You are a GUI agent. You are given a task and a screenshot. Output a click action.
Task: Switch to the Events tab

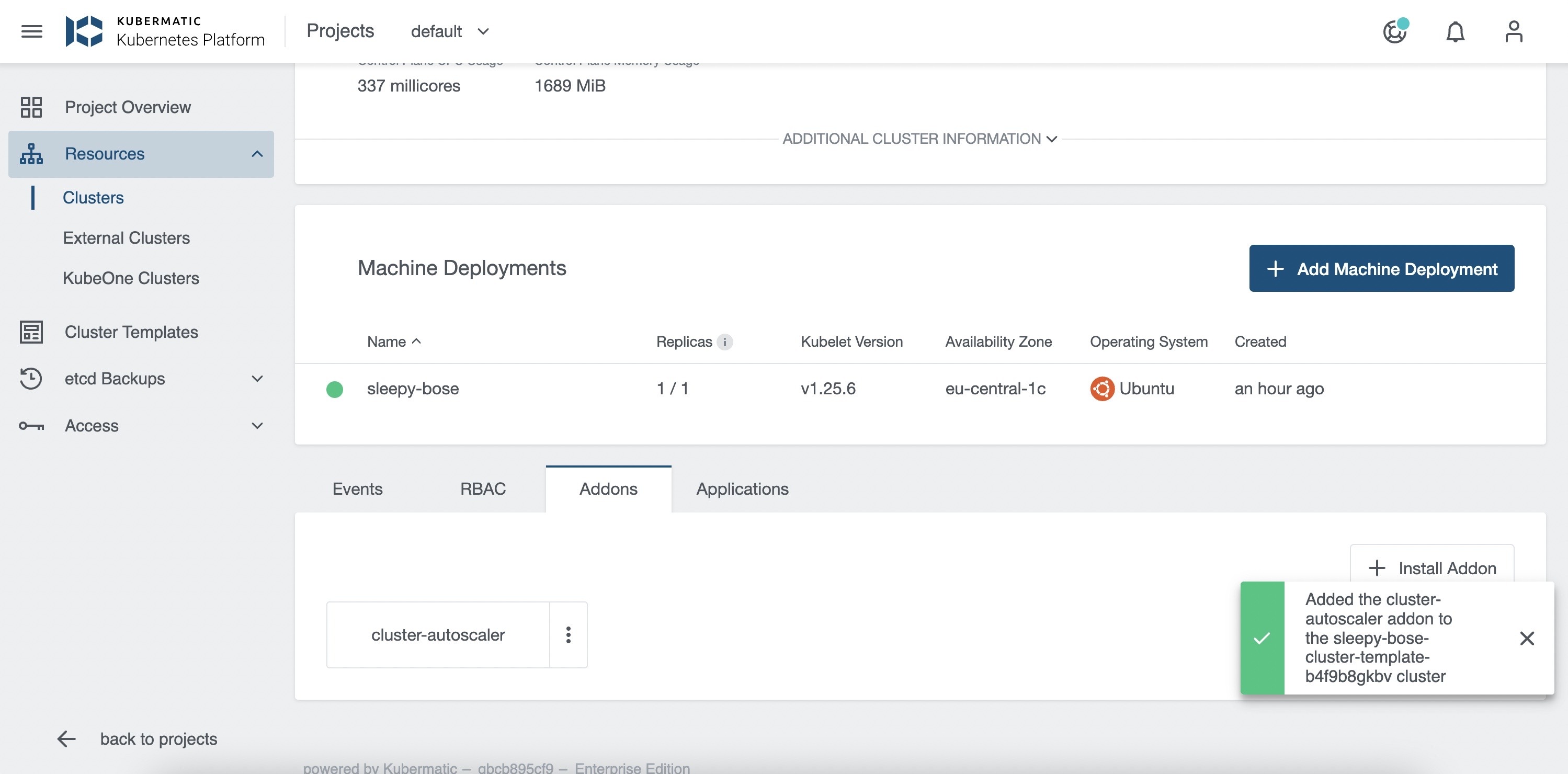coord(357,488)
